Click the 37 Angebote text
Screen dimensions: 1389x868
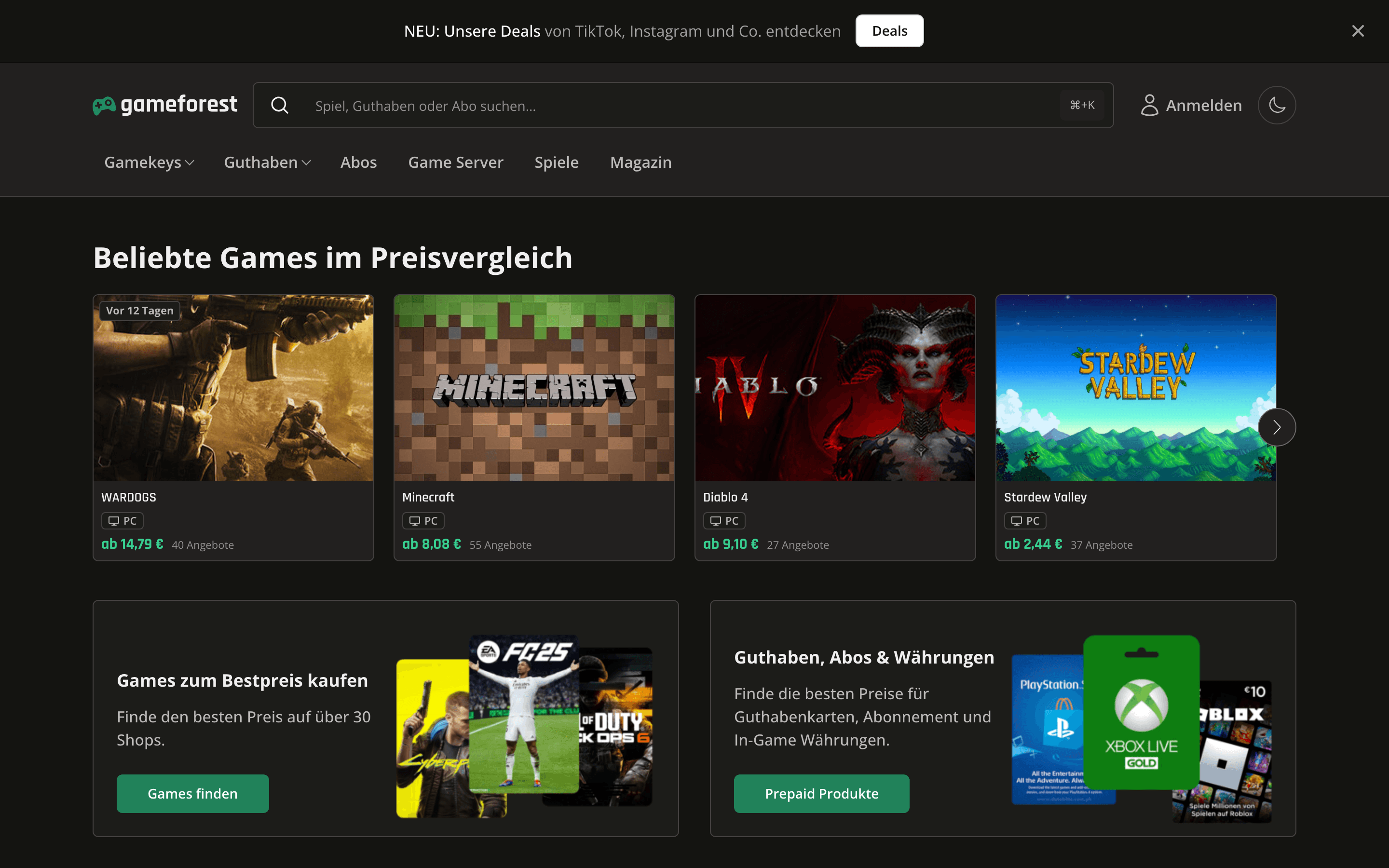[x=1102, y=545]
